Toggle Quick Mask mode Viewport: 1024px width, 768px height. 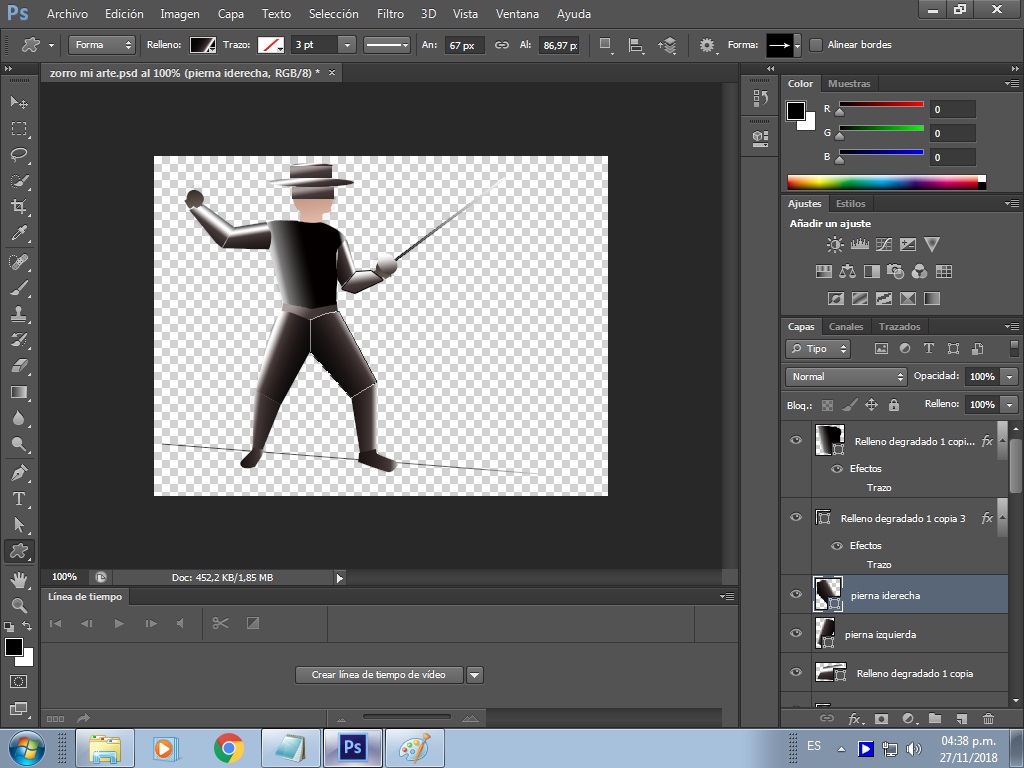(19, 682)
